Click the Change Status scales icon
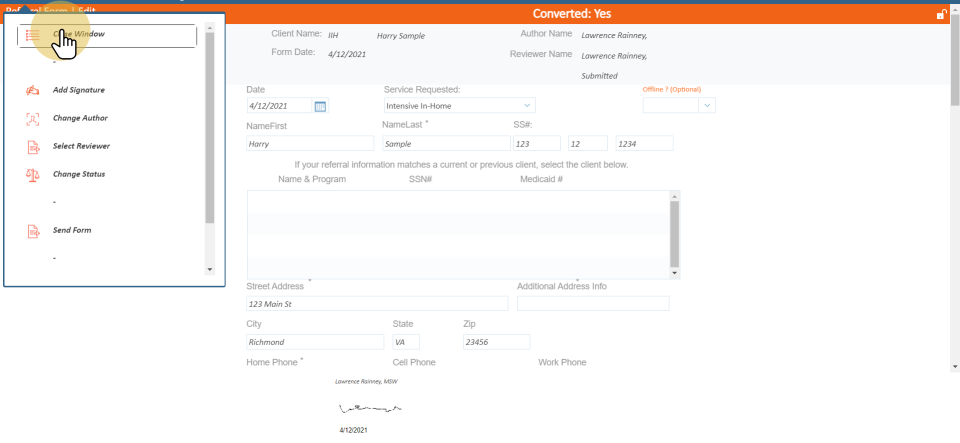The width and height of the screenshot is (960, 443). (x=31, y=175)
